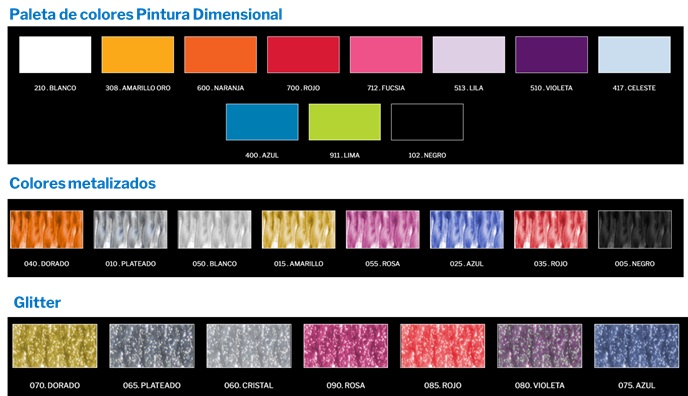The image size is (688, 396).
Task: Choose the metallic 015 Amarillo sample
Action: point(298,229)
